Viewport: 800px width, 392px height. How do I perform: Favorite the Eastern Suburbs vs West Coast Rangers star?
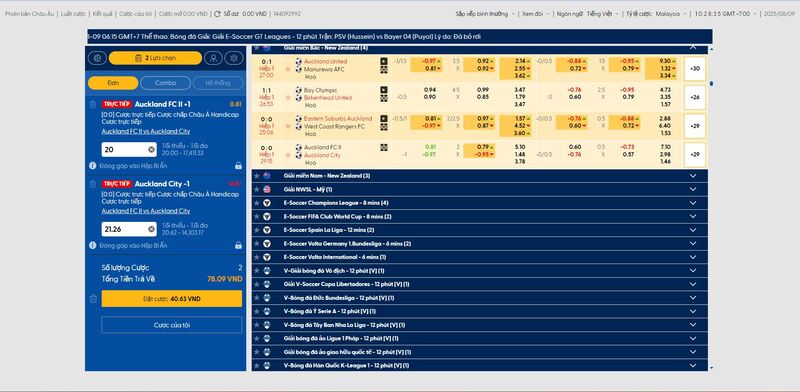[x=287, y=126]
